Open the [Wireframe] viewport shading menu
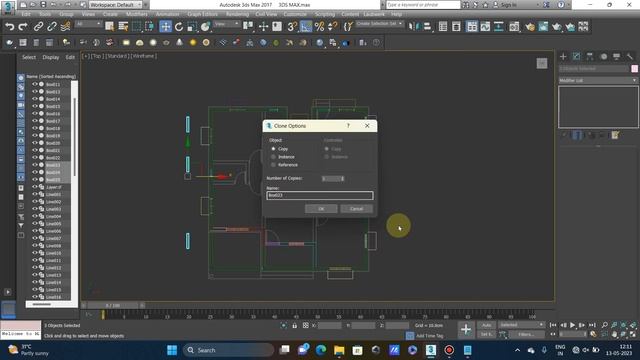Screen dimensions: 640x360 click(x=144, y=56)
